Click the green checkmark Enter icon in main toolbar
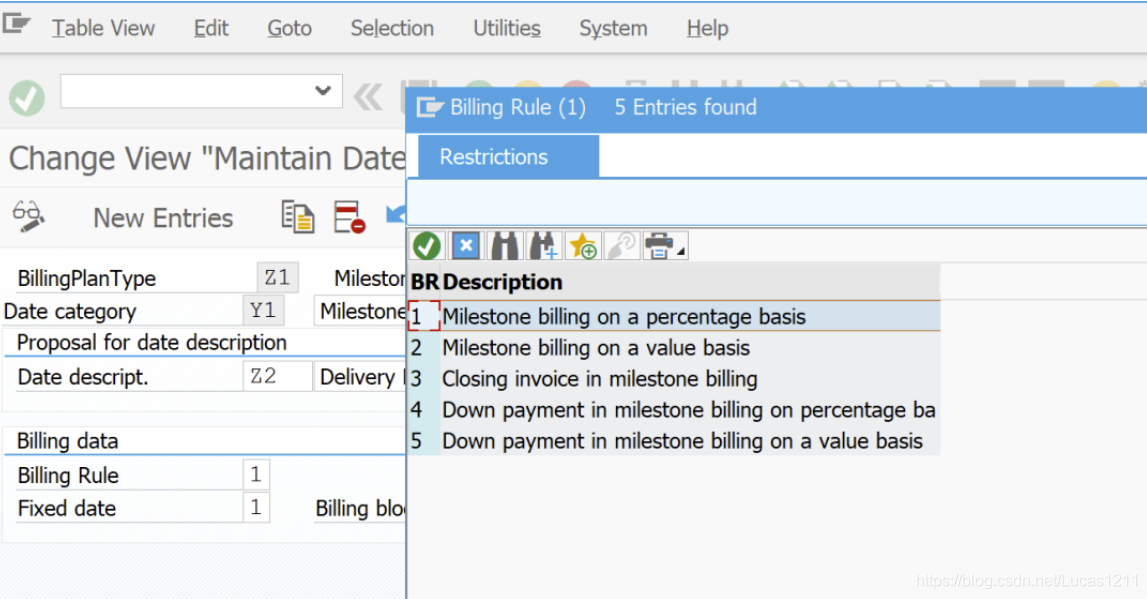This screenshot has width=1147, height=599. (27, 98)
